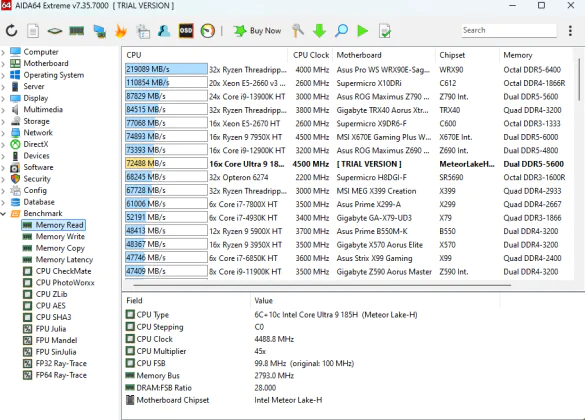Open the FPU SinJulia benchmark
The height and width of the screenshot is (420, 585).
tap(56, 352)
